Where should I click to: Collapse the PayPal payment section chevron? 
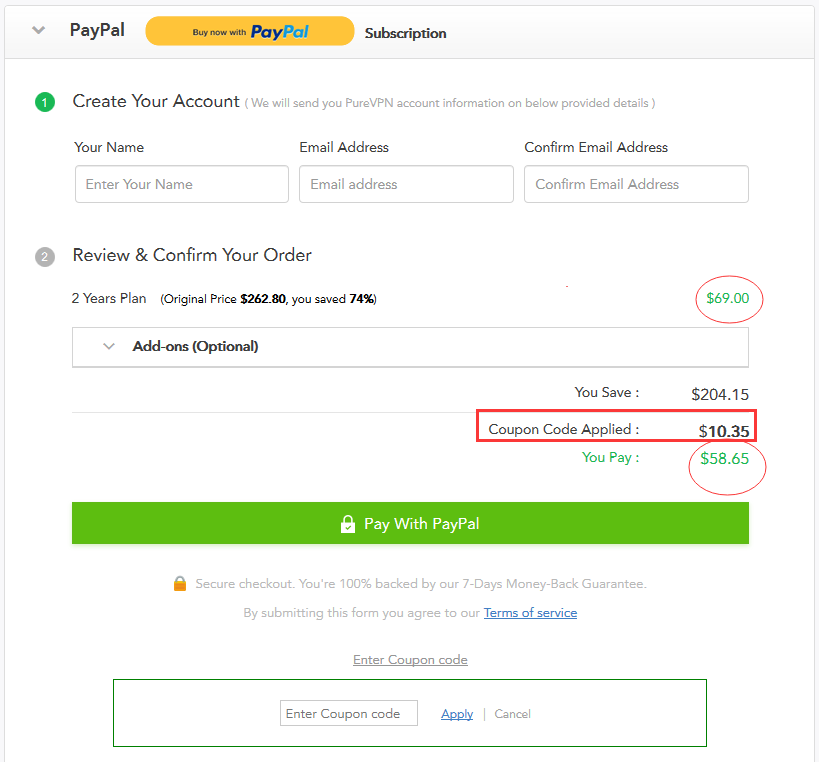click(x=39, y=30)
